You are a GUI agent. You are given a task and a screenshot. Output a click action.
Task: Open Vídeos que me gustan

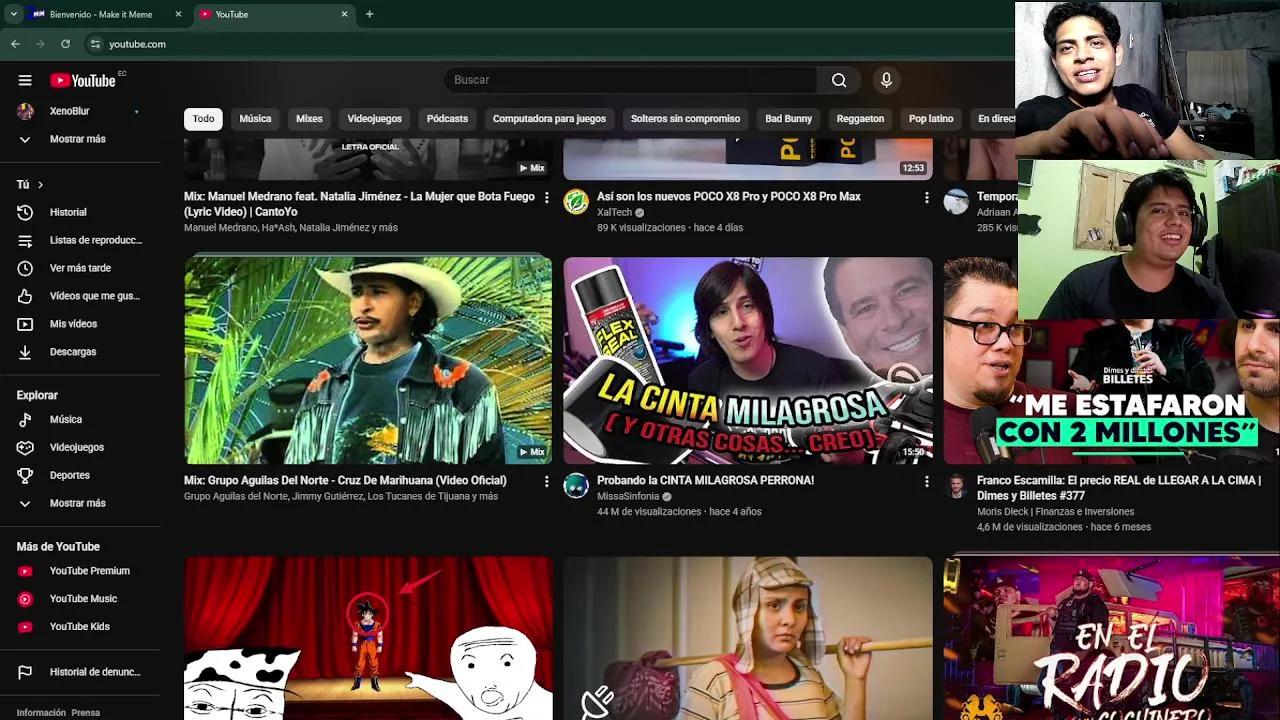[x=80, y=296]
